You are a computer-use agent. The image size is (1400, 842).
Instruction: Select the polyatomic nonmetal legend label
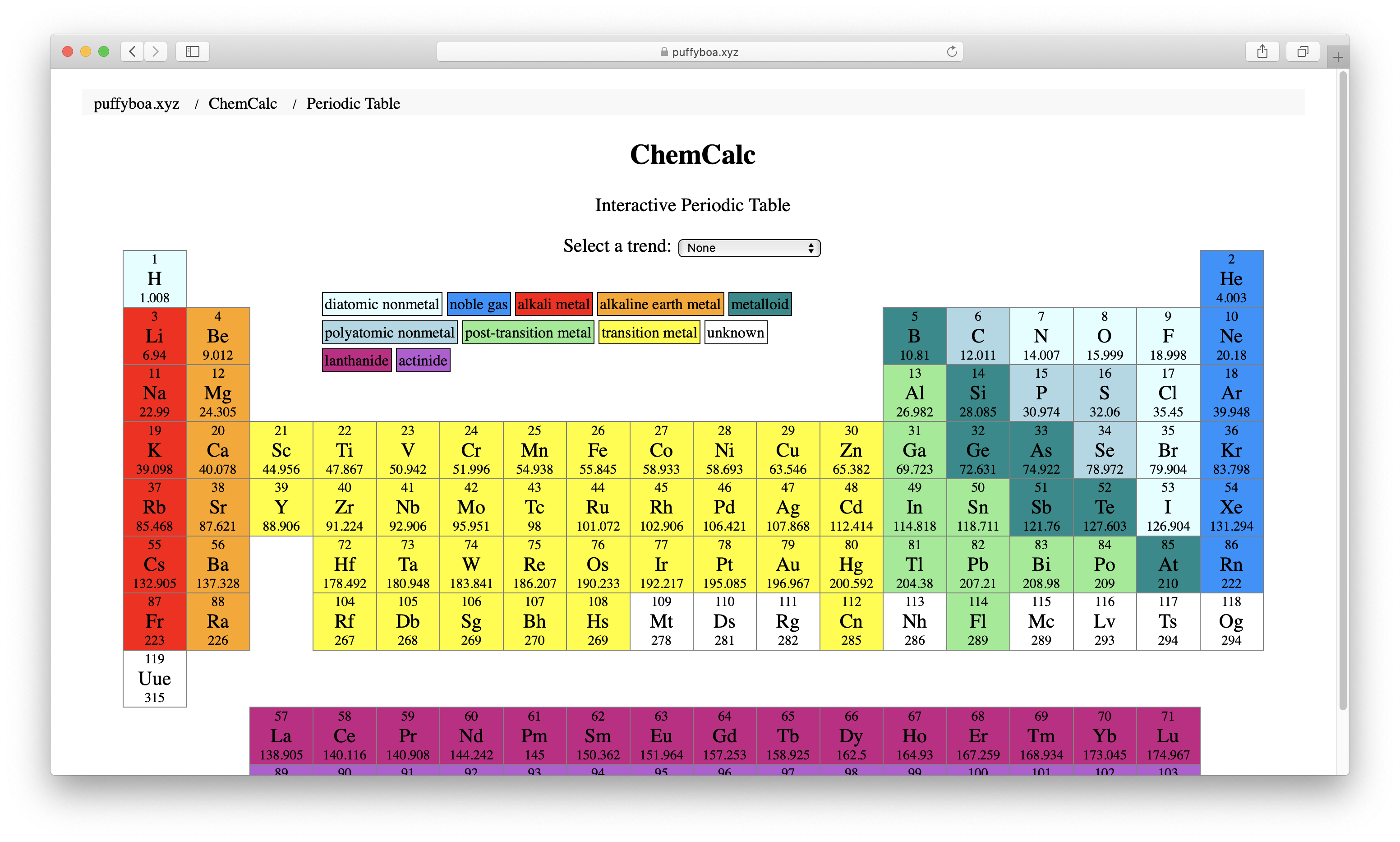tap(390, 333)
